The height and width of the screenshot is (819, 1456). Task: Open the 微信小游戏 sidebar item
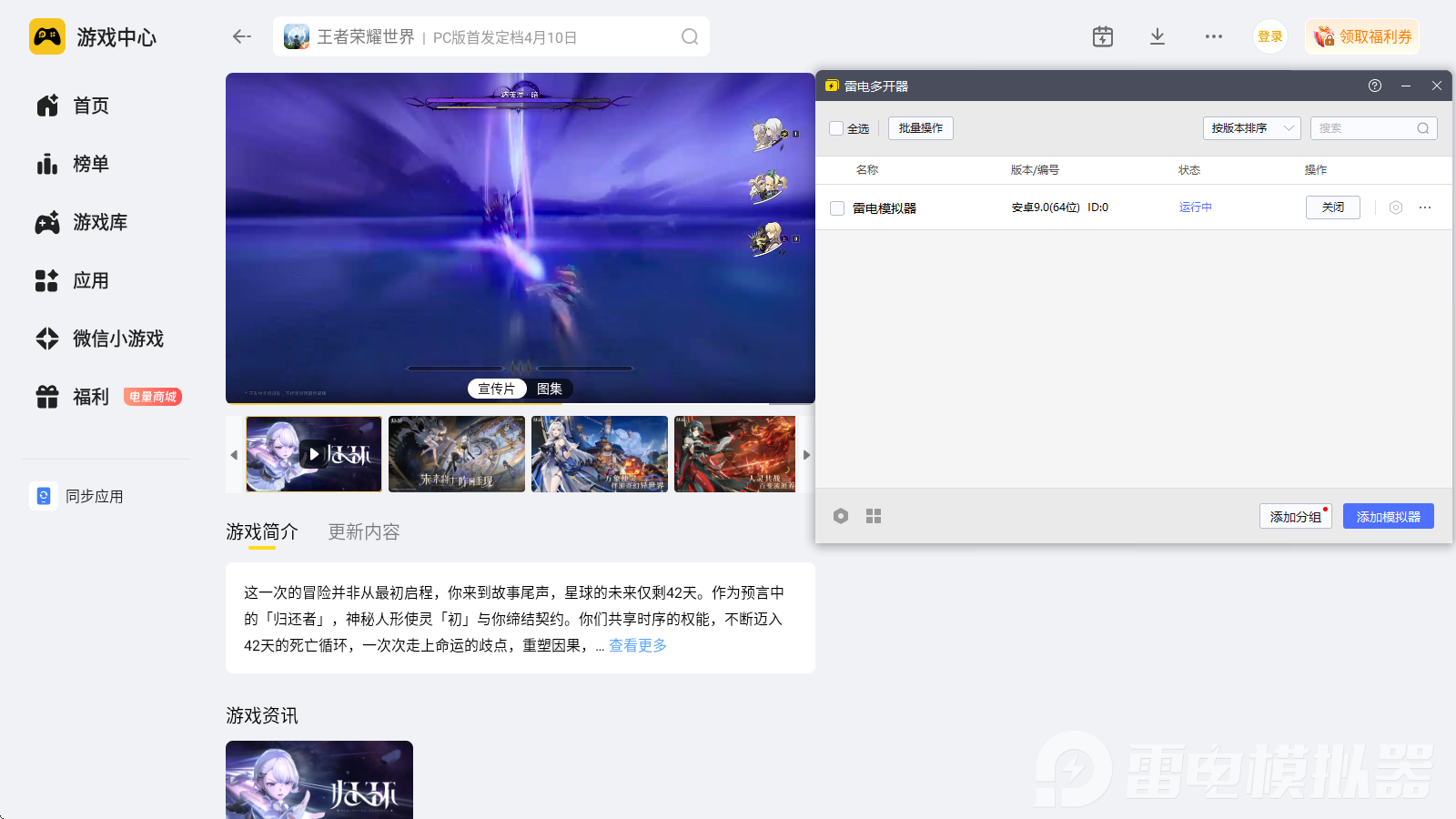click(100, 339)
